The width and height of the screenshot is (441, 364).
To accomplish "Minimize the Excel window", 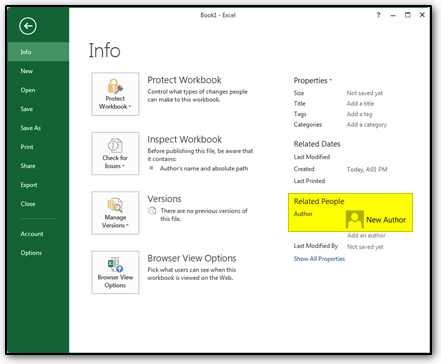I will point(393,15).
